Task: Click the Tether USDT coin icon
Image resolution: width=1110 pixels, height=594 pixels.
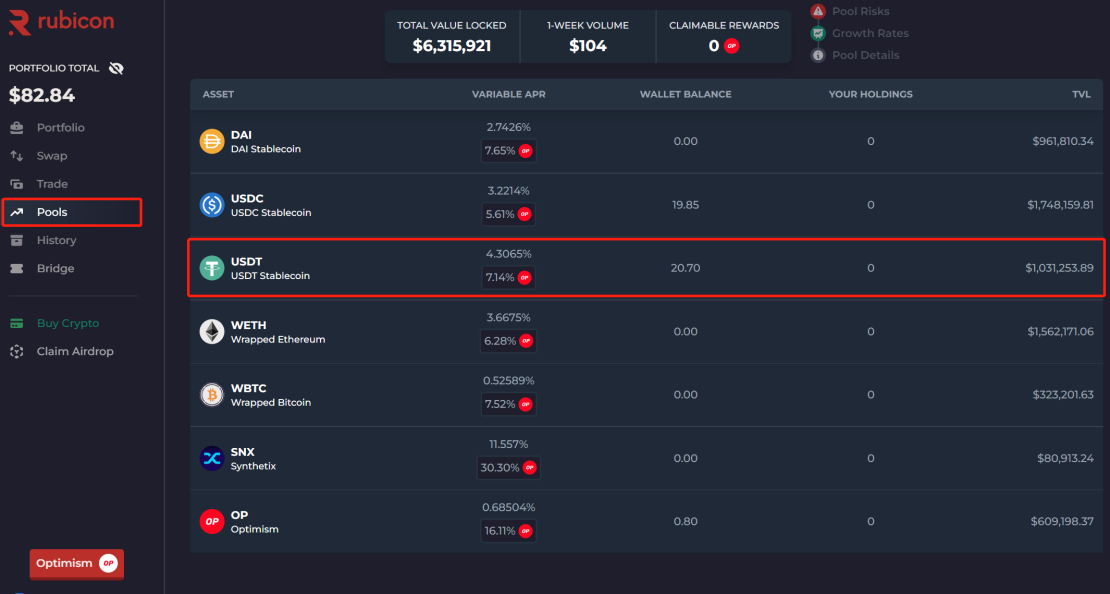Action: click(x=212, y=268)
